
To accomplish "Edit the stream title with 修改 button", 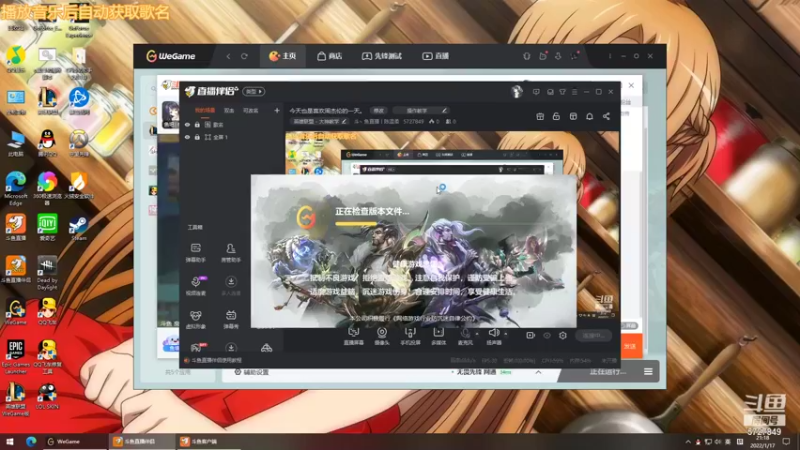I will coord(379,110).
